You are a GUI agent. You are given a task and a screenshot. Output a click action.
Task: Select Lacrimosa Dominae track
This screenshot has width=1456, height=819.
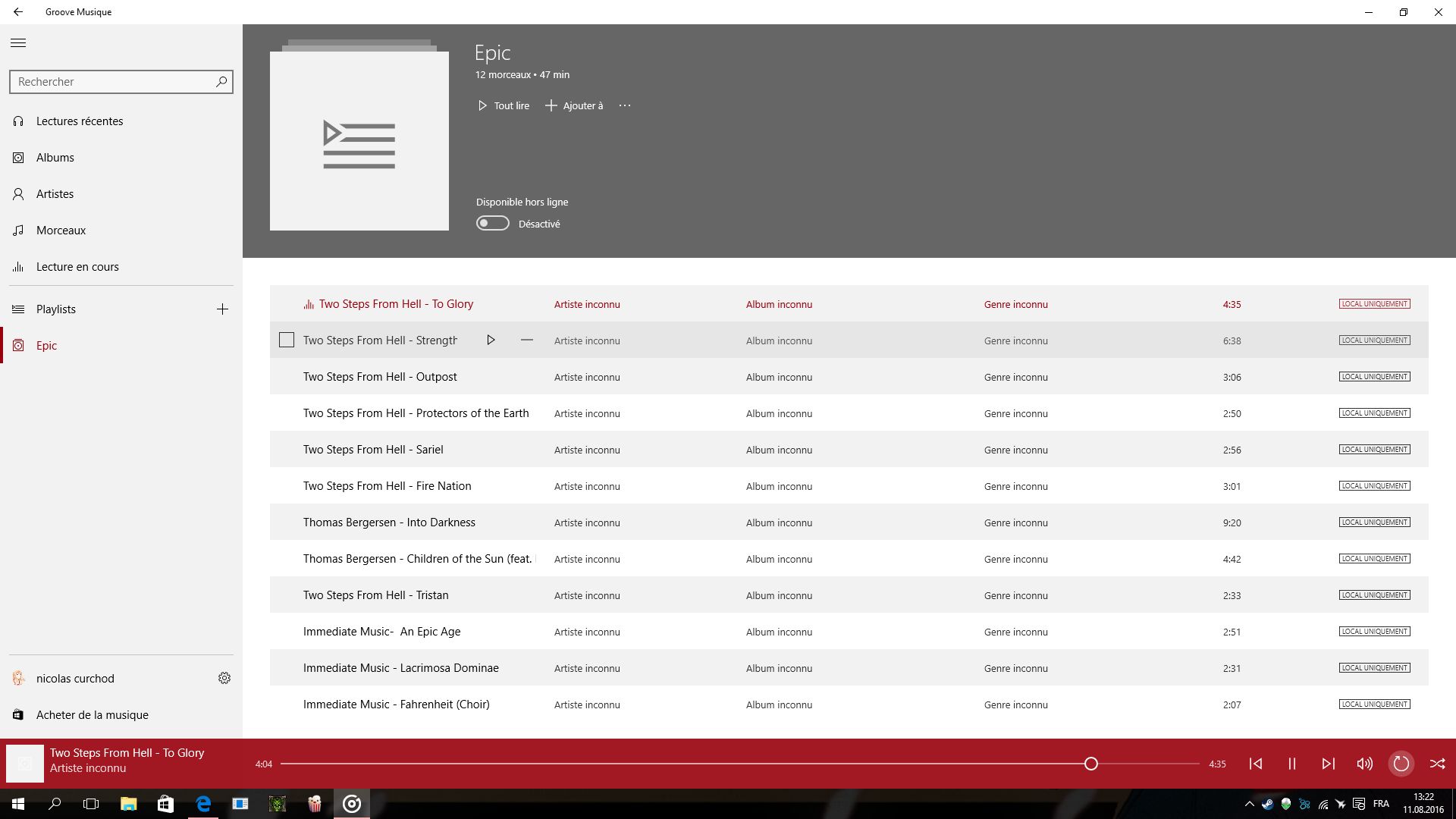[849, 668]
